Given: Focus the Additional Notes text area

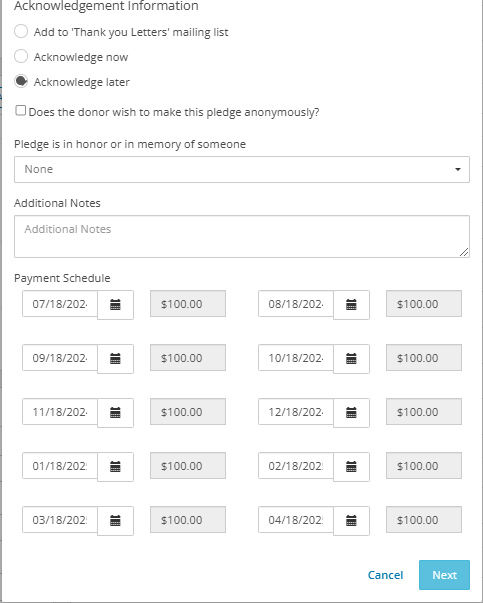Looking at the screenshot, I should point(242,236).
